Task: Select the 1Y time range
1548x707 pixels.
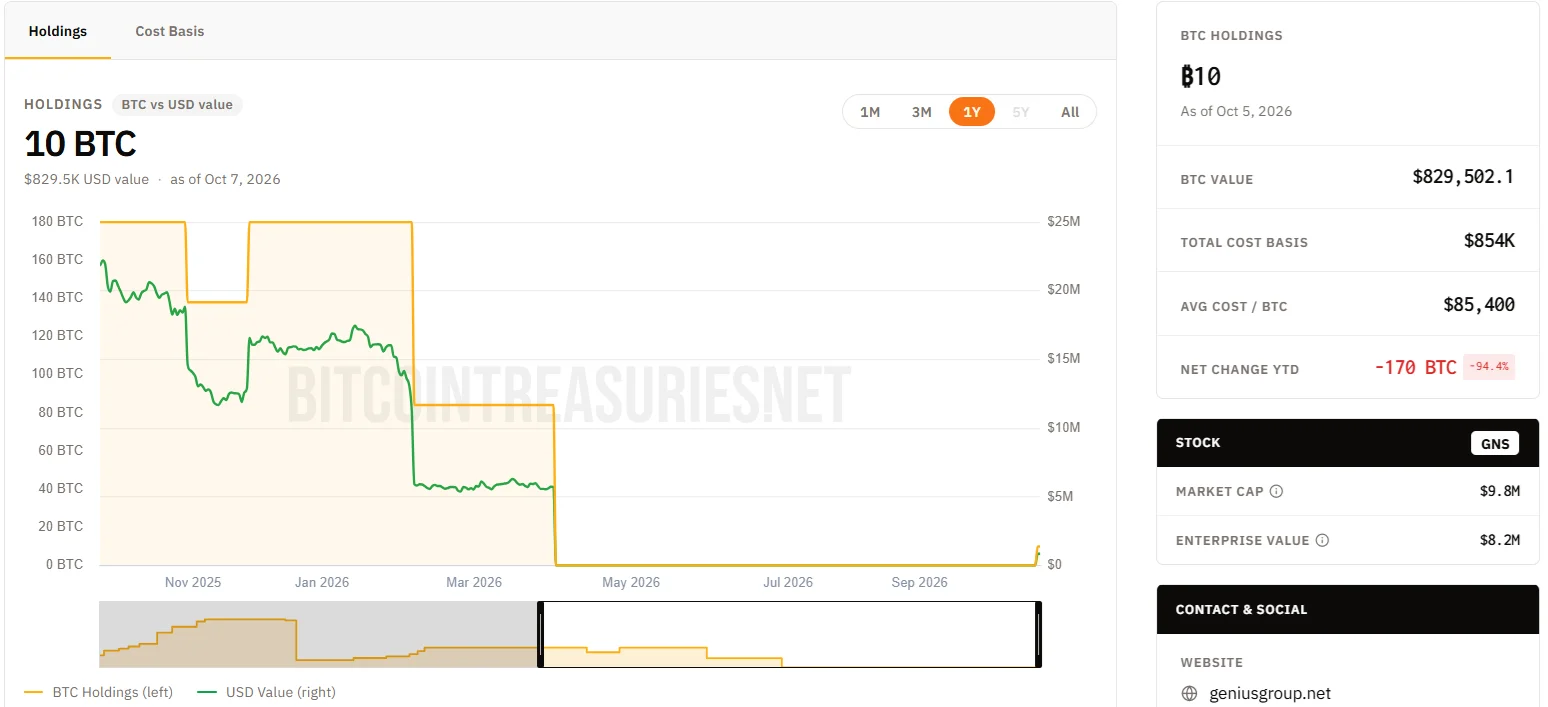Action: pyautogui.click(x=972, y=112)
